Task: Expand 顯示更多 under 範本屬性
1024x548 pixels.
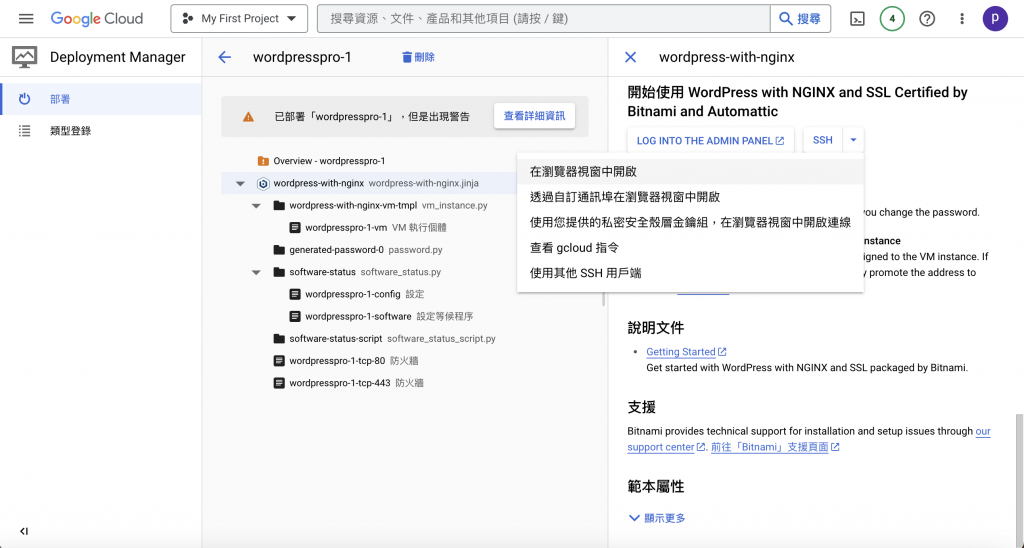Action: point(657,518)
